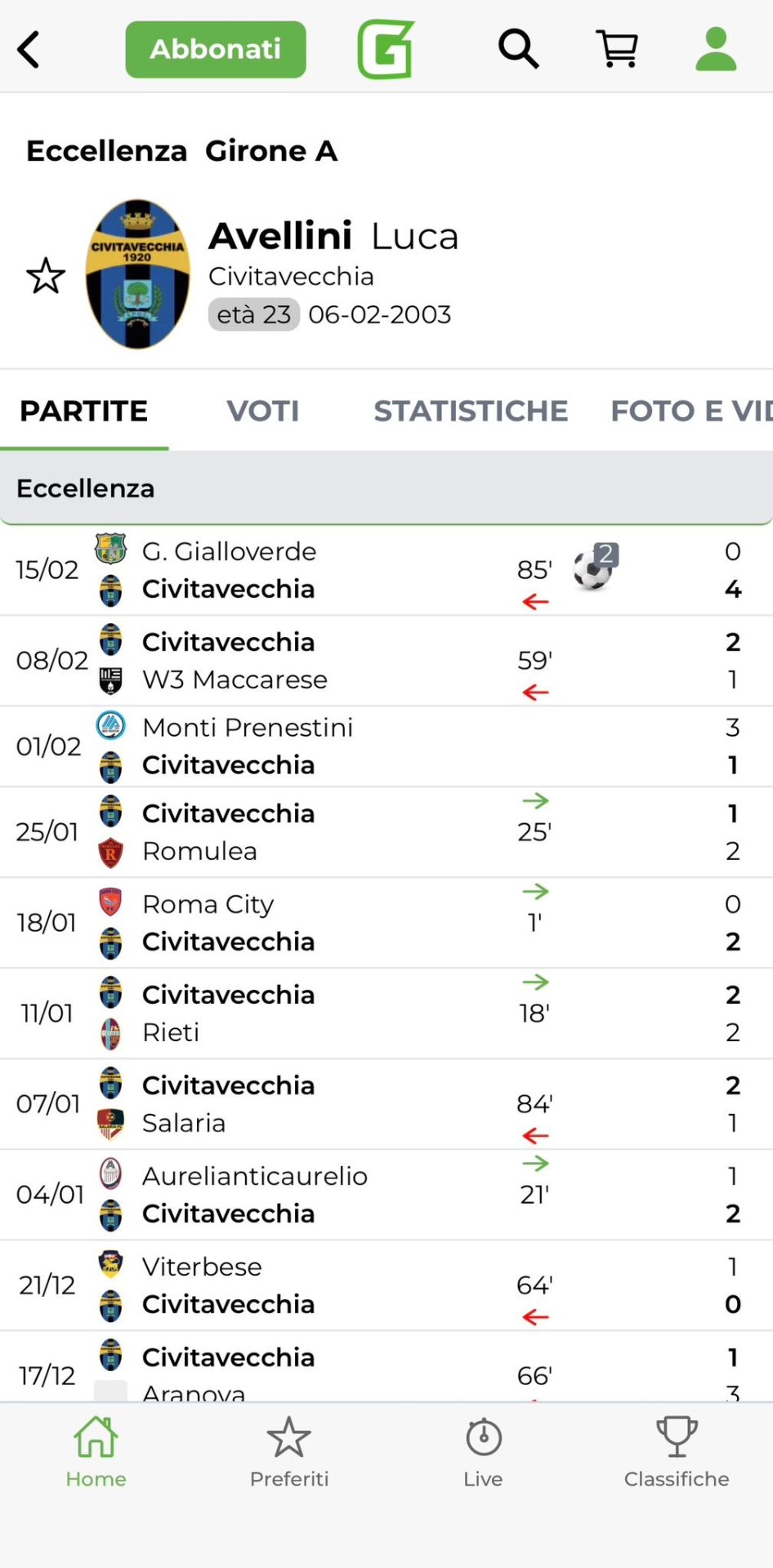
Task: Open the user profile icon
Action: pyautogui.click(x=716, y=50)
